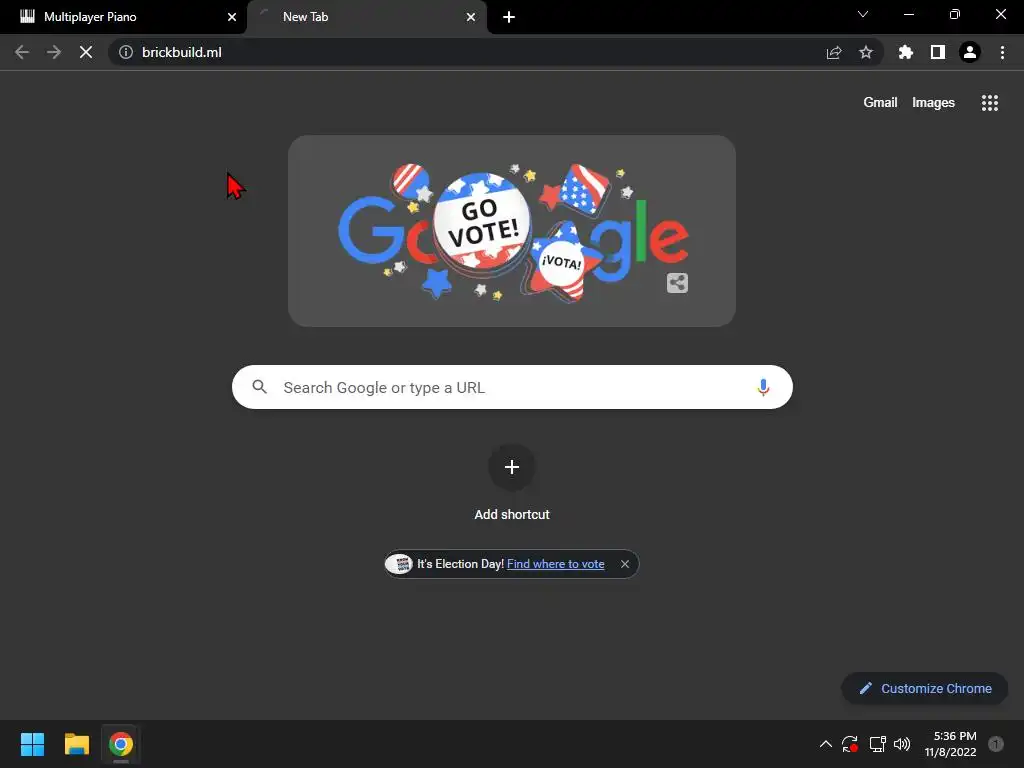The height and width of the screenshot is (768, 1024).
Task: Open the Google apps grid
Action: pos(990,103)
